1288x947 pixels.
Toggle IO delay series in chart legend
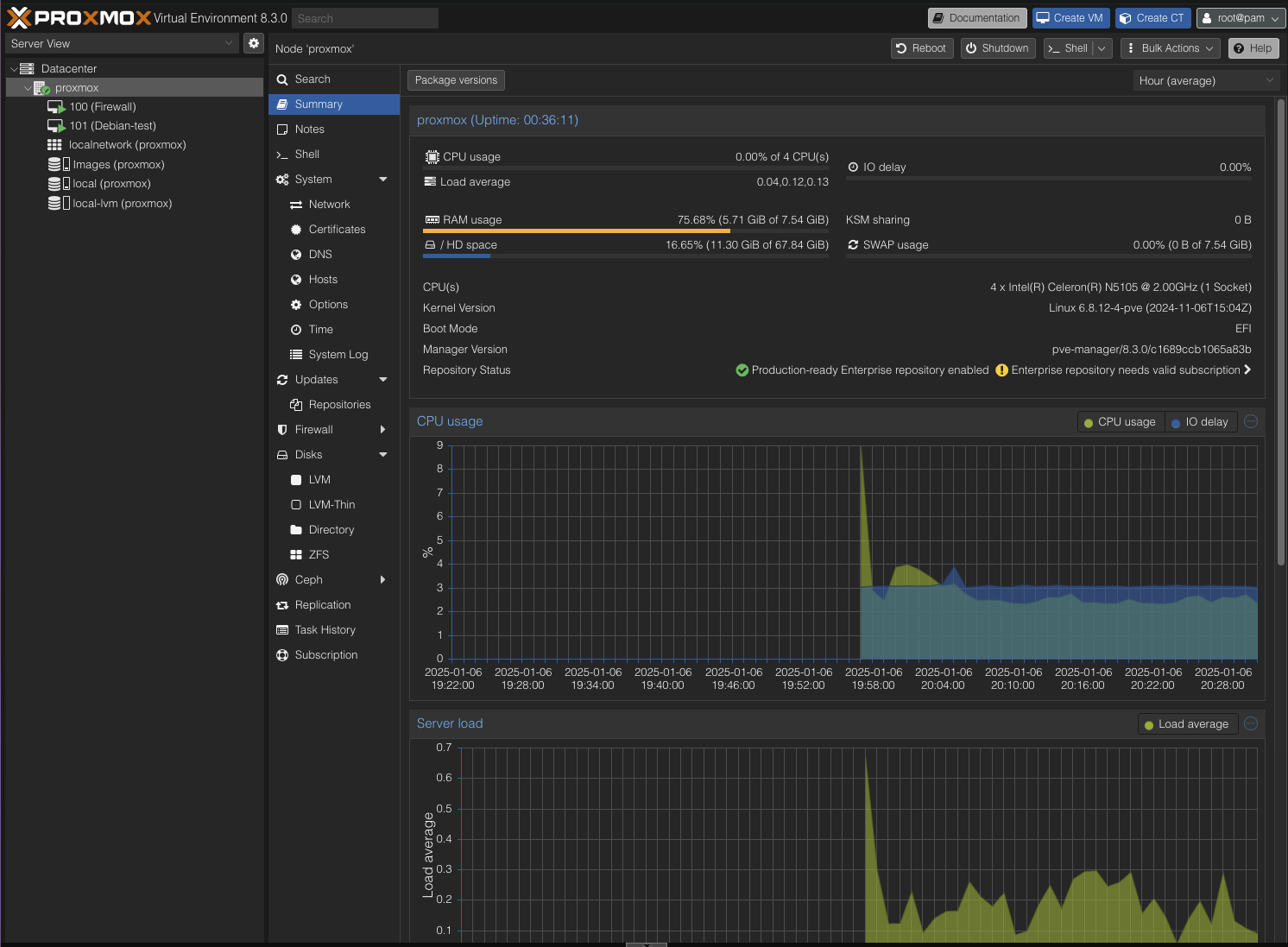pos(1201,422)
